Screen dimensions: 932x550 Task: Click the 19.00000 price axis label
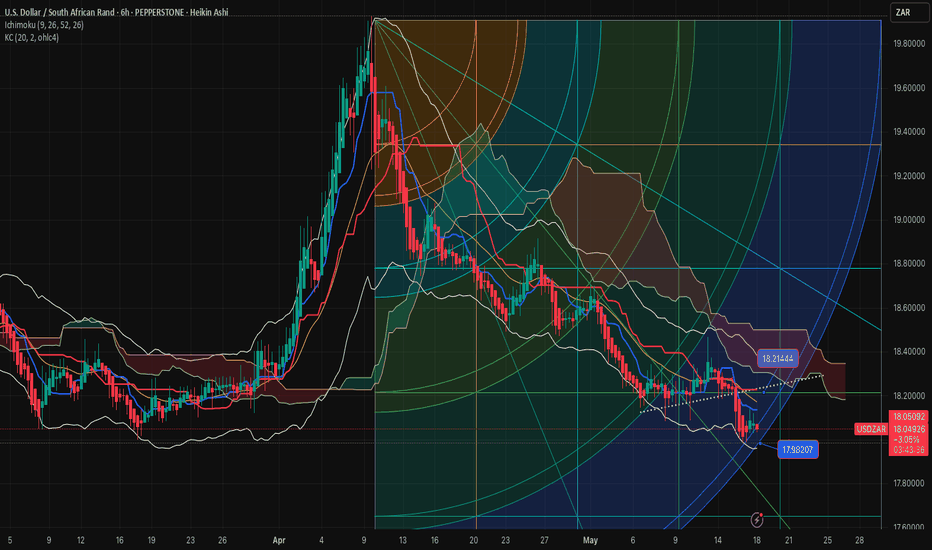(909, 220)
